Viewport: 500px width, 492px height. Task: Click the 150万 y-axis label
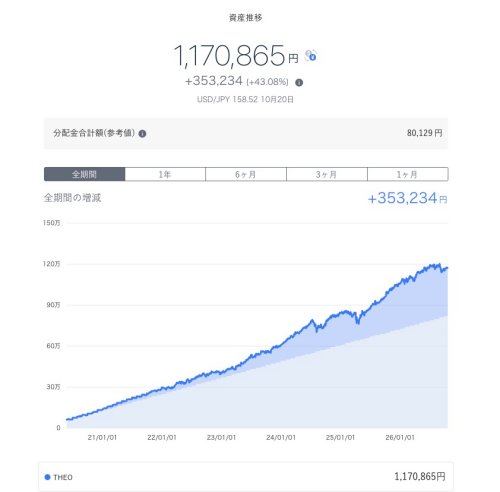[x=51, y=223]
